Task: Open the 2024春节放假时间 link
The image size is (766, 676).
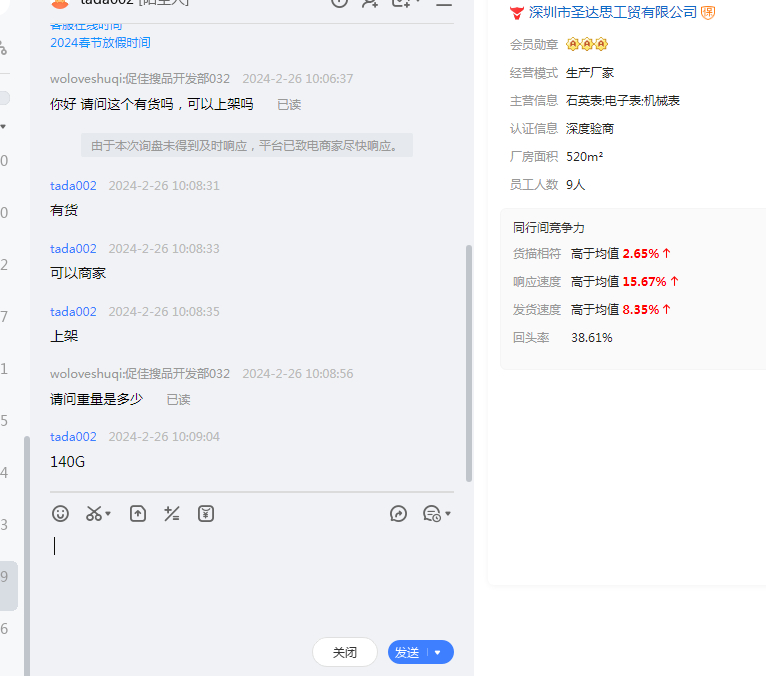Action: (x=100, y=43)
